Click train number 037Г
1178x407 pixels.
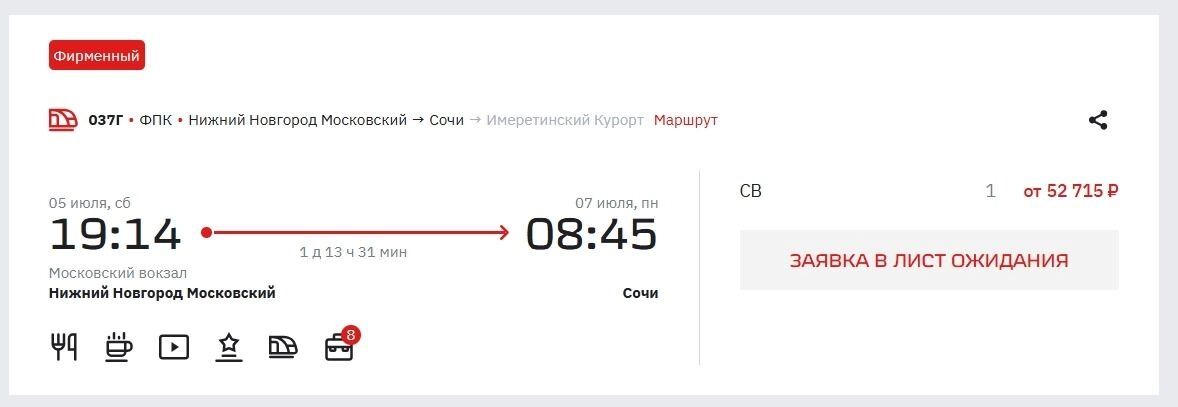[105, 120]
